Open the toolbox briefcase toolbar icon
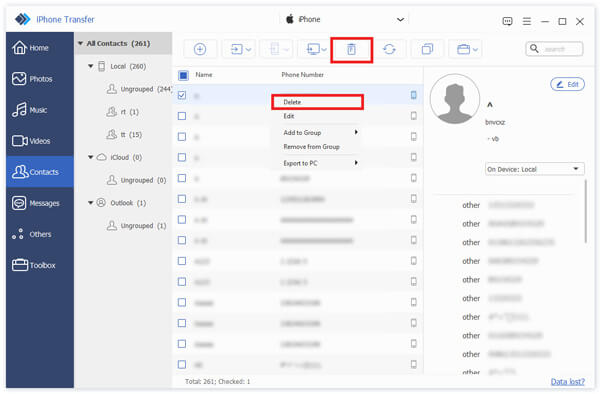This screenshot has width=600, height=394. tap(466, 49)
